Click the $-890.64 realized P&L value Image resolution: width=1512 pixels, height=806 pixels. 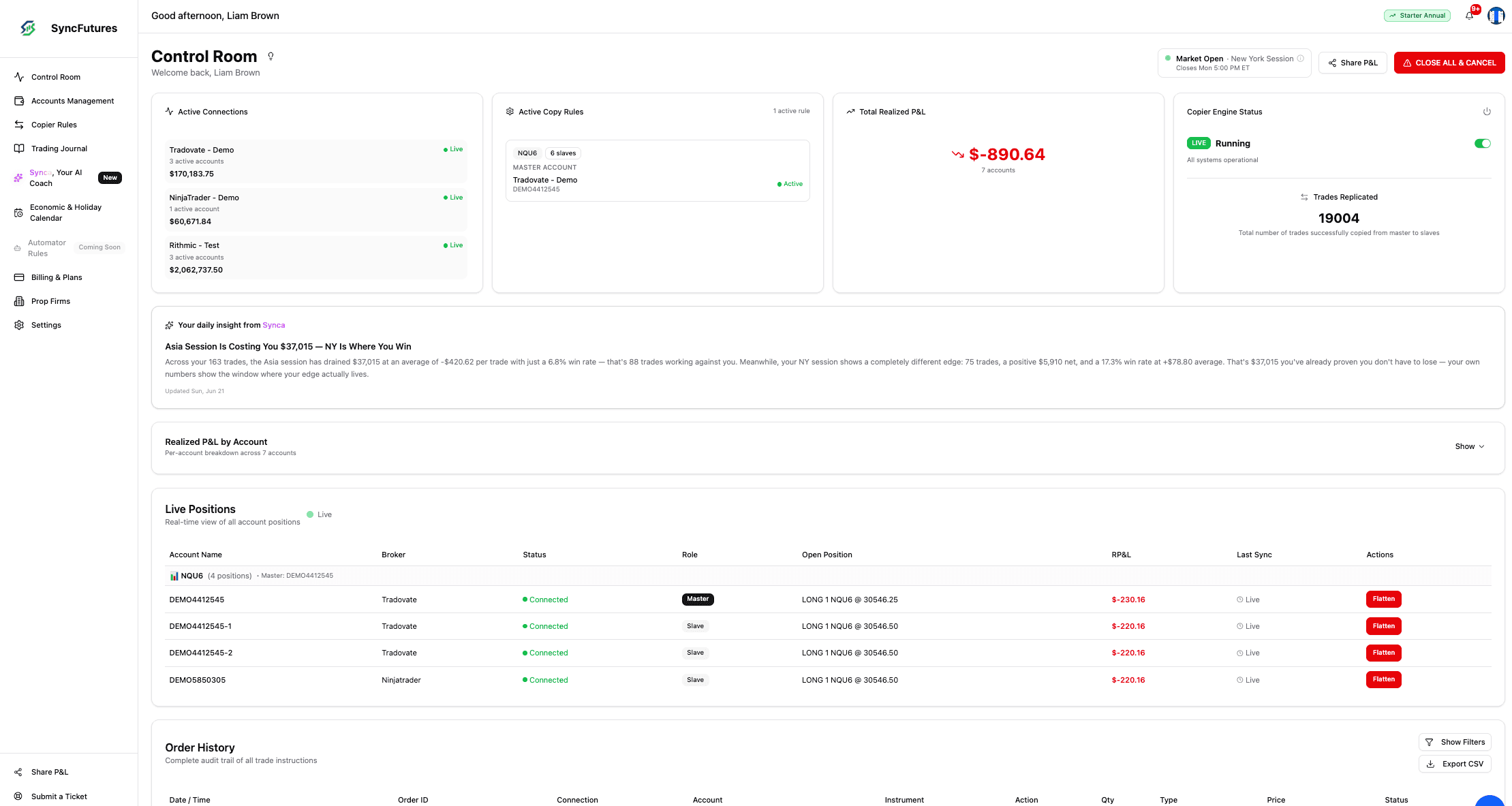coord(1006,155)
